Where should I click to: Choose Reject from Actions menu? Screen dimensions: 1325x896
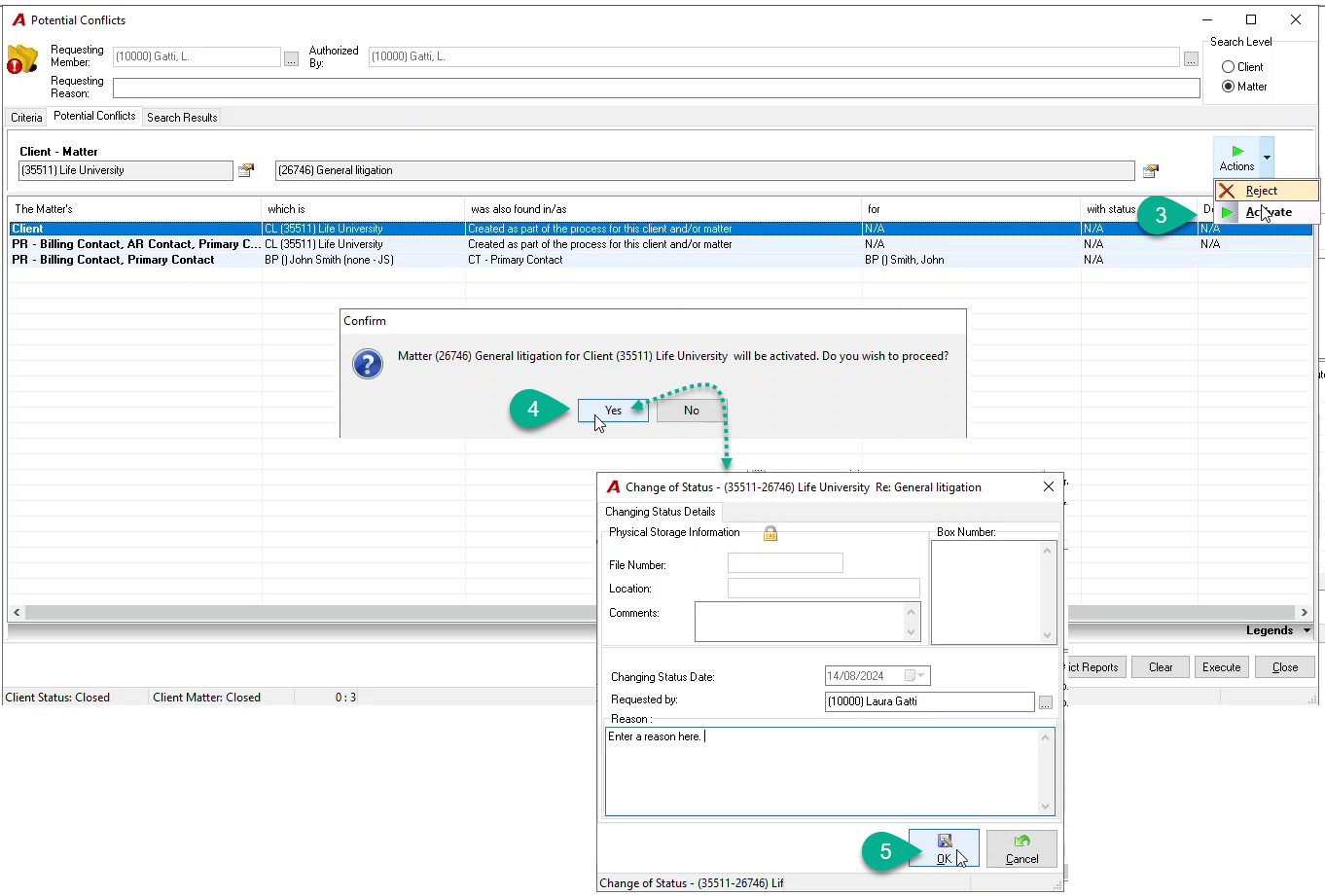(x=1267, y=191)
